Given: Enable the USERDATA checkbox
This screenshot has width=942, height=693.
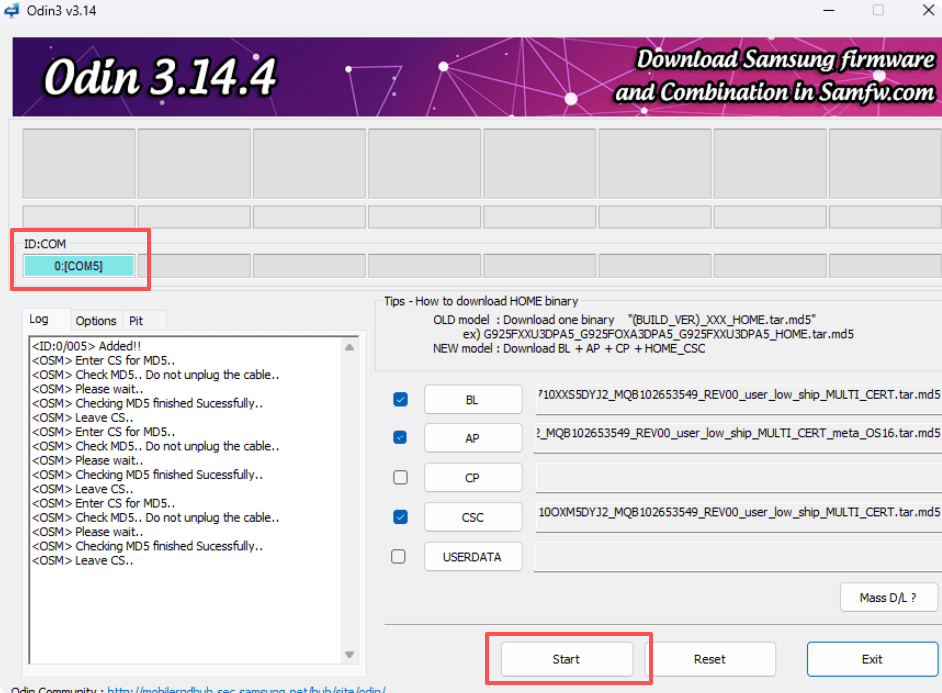Looking at the screenshot, I should (x=398, y=557).
